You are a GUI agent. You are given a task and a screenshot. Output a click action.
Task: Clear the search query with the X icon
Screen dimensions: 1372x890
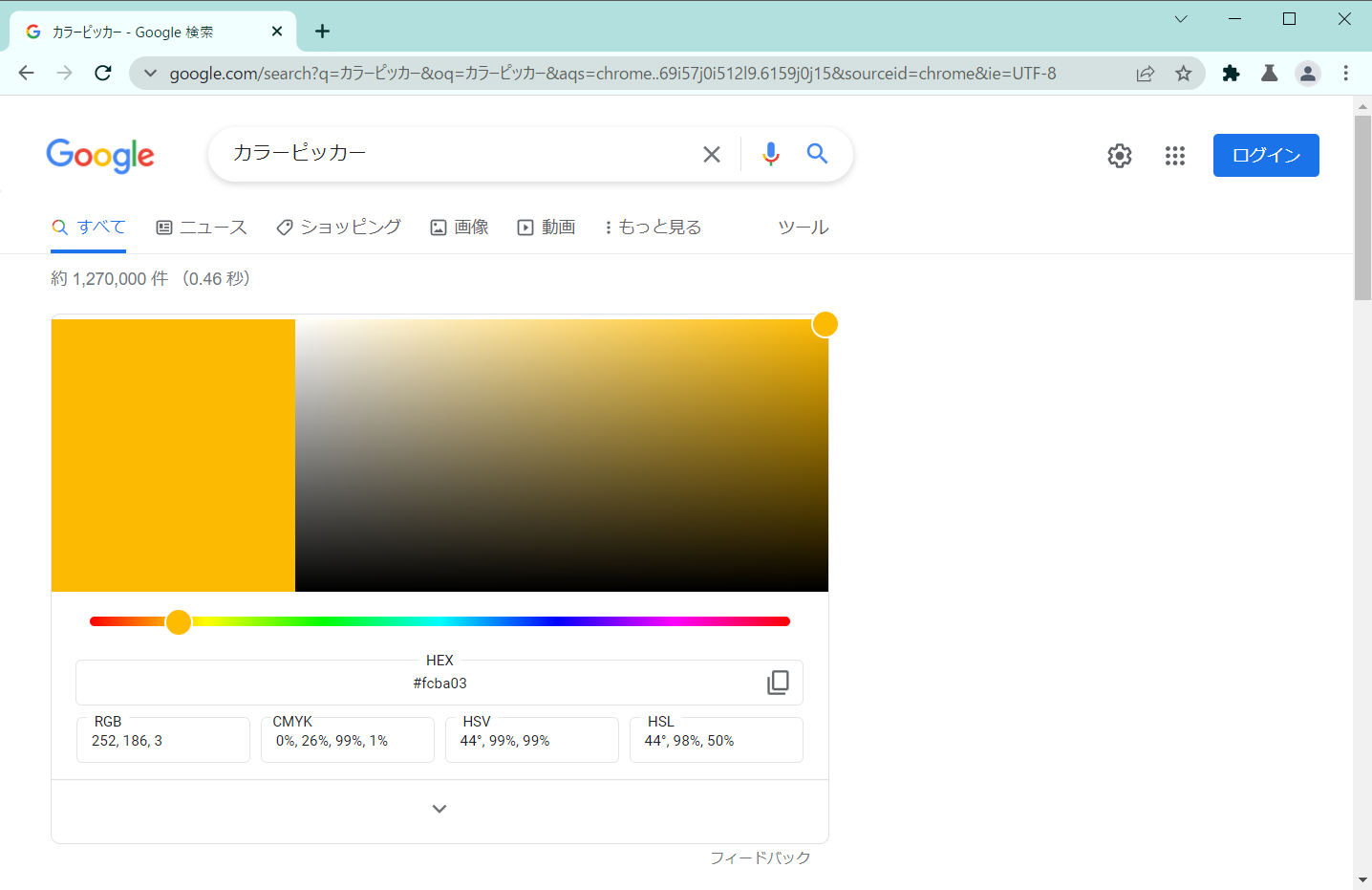tap(711, 153)
